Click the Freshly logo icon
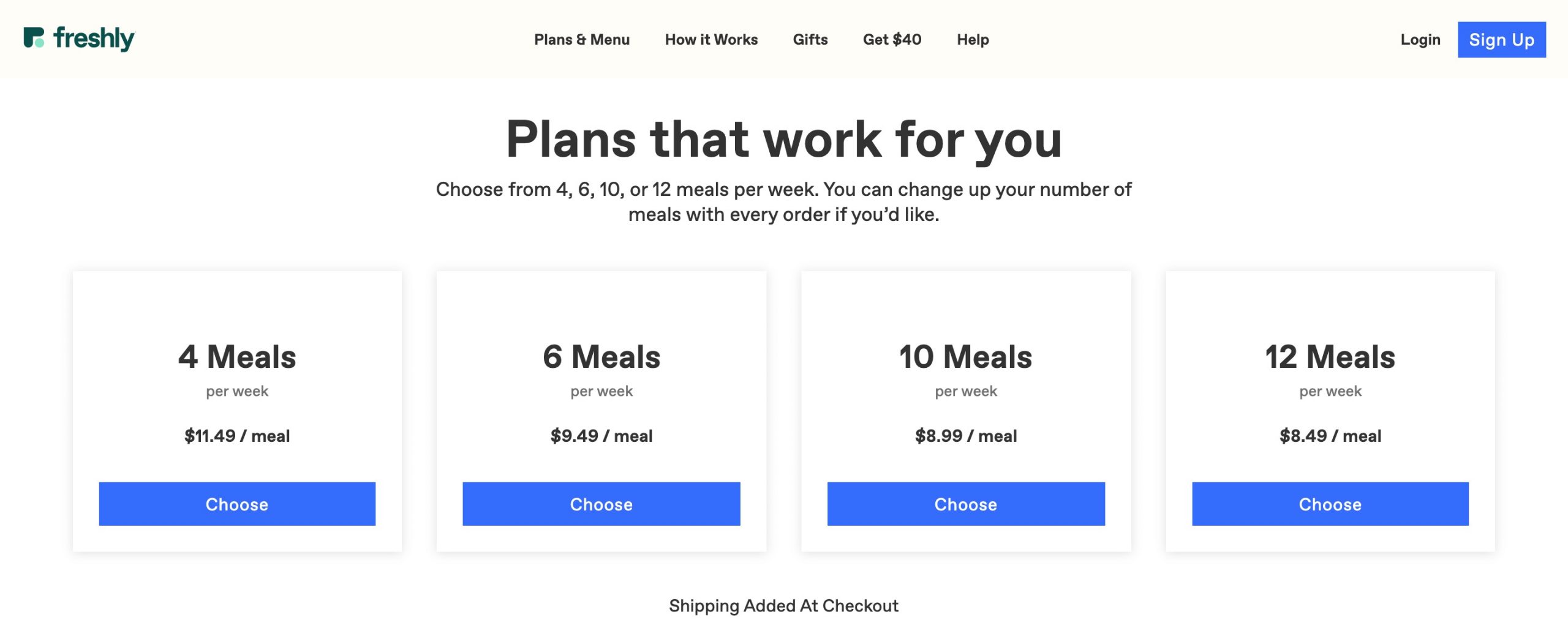This screenshot has height=628, width=1568. (34, 37)
